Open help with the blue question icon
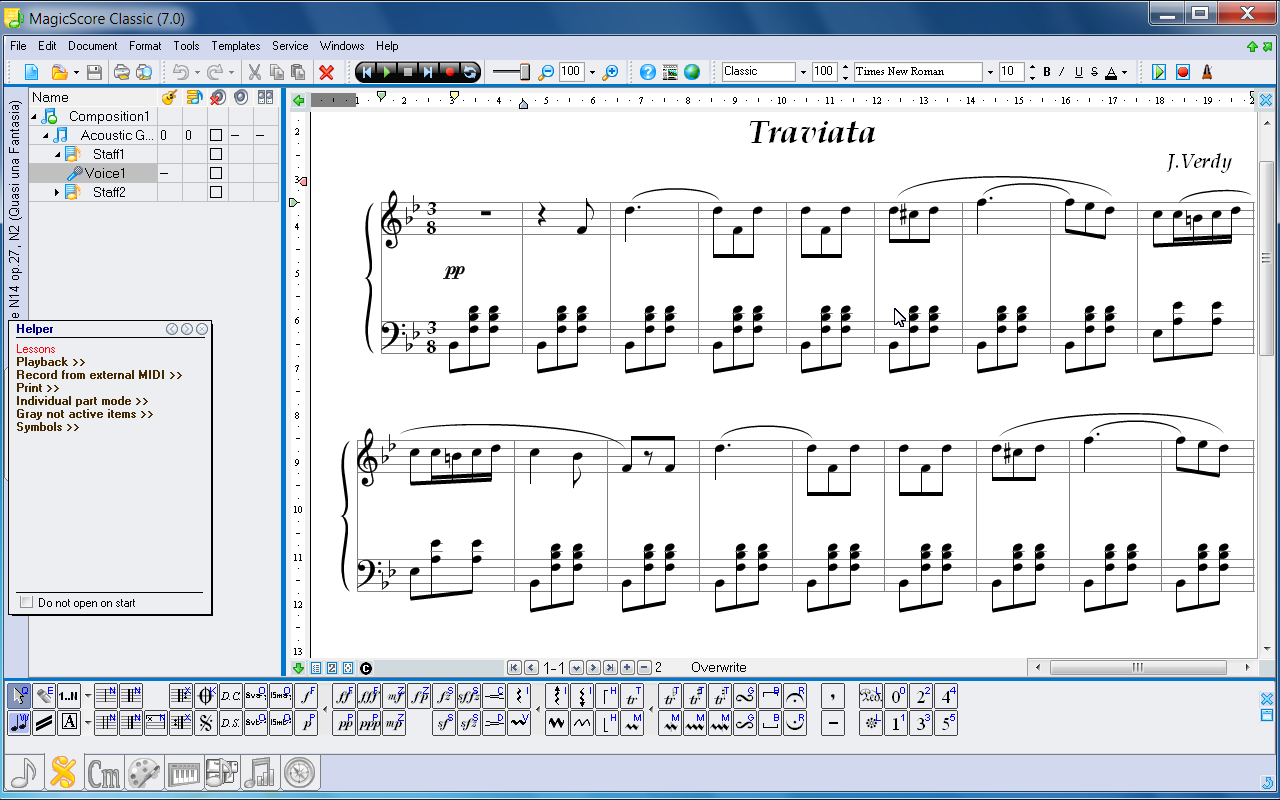The width and height of the screenshot is (1280, 800). pyautogui.click(x=648, y=72)
